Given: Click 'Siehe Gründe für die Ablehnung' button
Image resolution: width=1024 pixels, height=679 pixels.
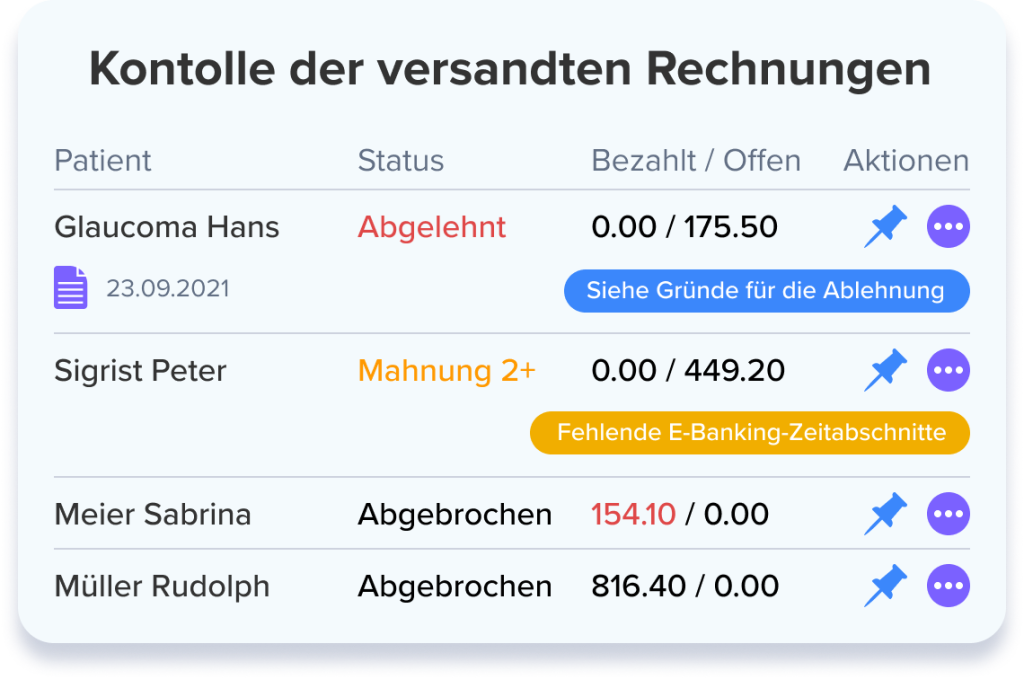Looking at the screenshot, I should [x=766, y=291].
